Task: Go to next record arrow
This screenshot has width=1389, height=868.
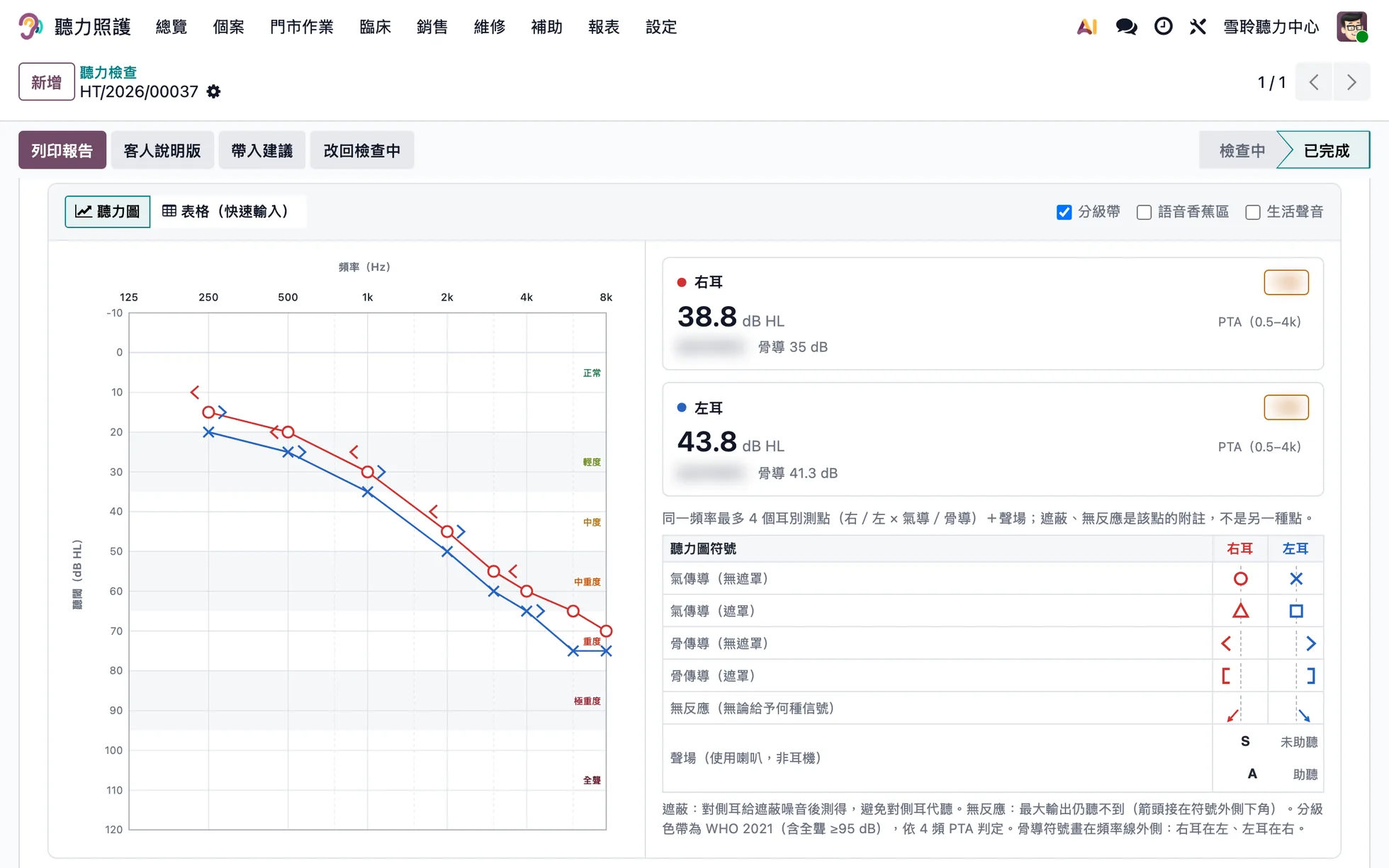Action: 1351,82
